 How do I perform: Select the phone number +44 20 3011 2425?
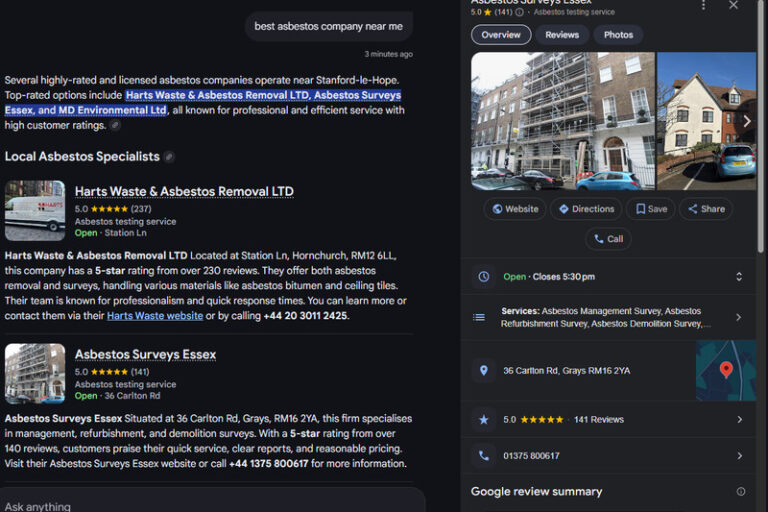tap(305, 316)
